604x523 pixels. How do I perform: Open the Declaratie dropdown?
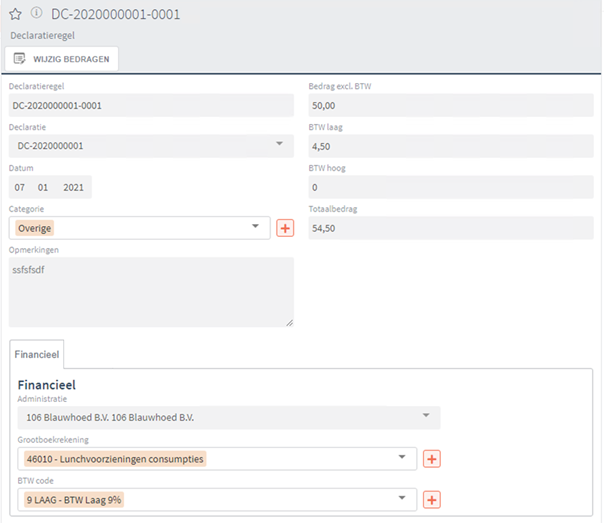[278, 145]
